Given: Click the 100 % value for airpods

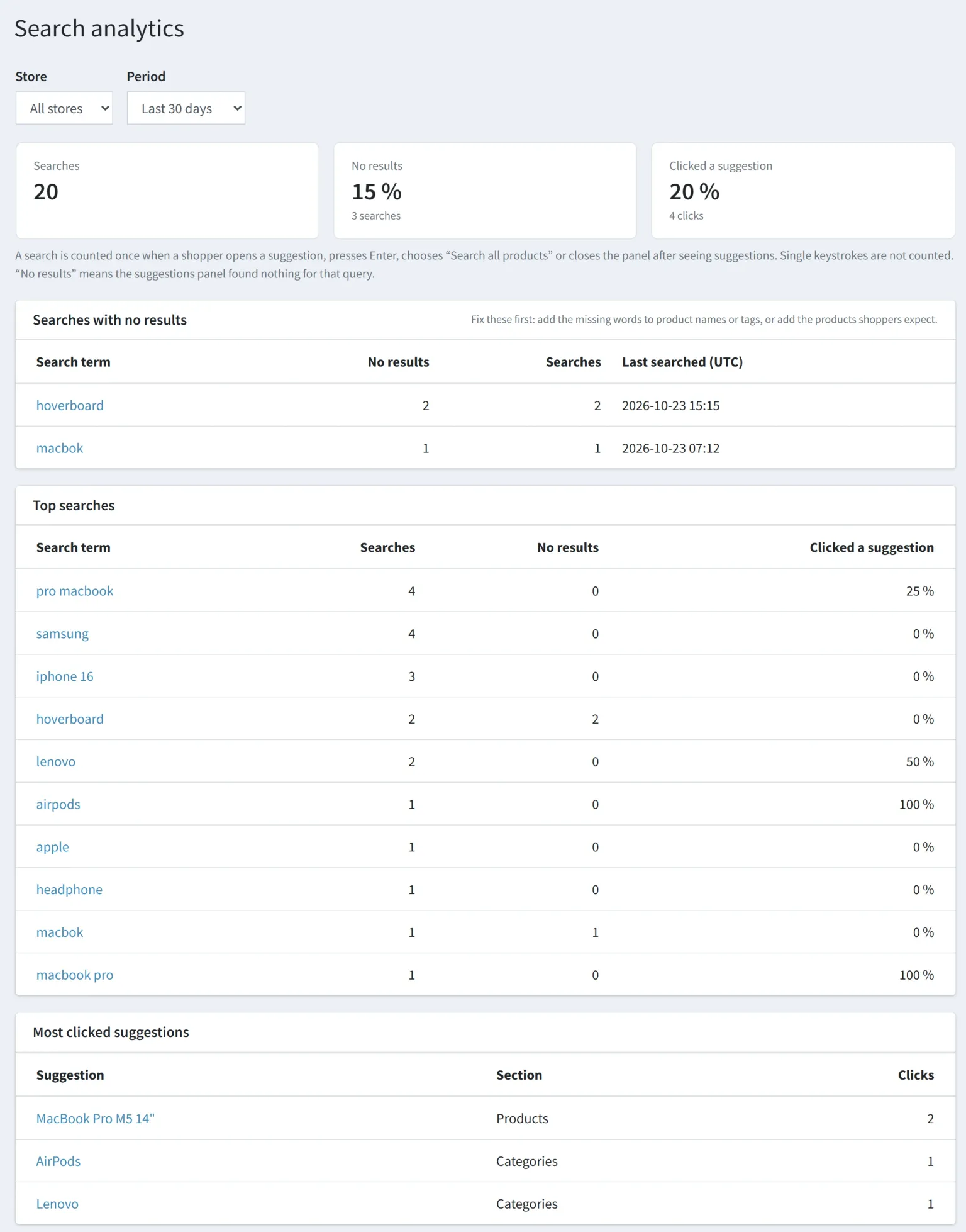Looking at the screenshot, I should (917, 805).
